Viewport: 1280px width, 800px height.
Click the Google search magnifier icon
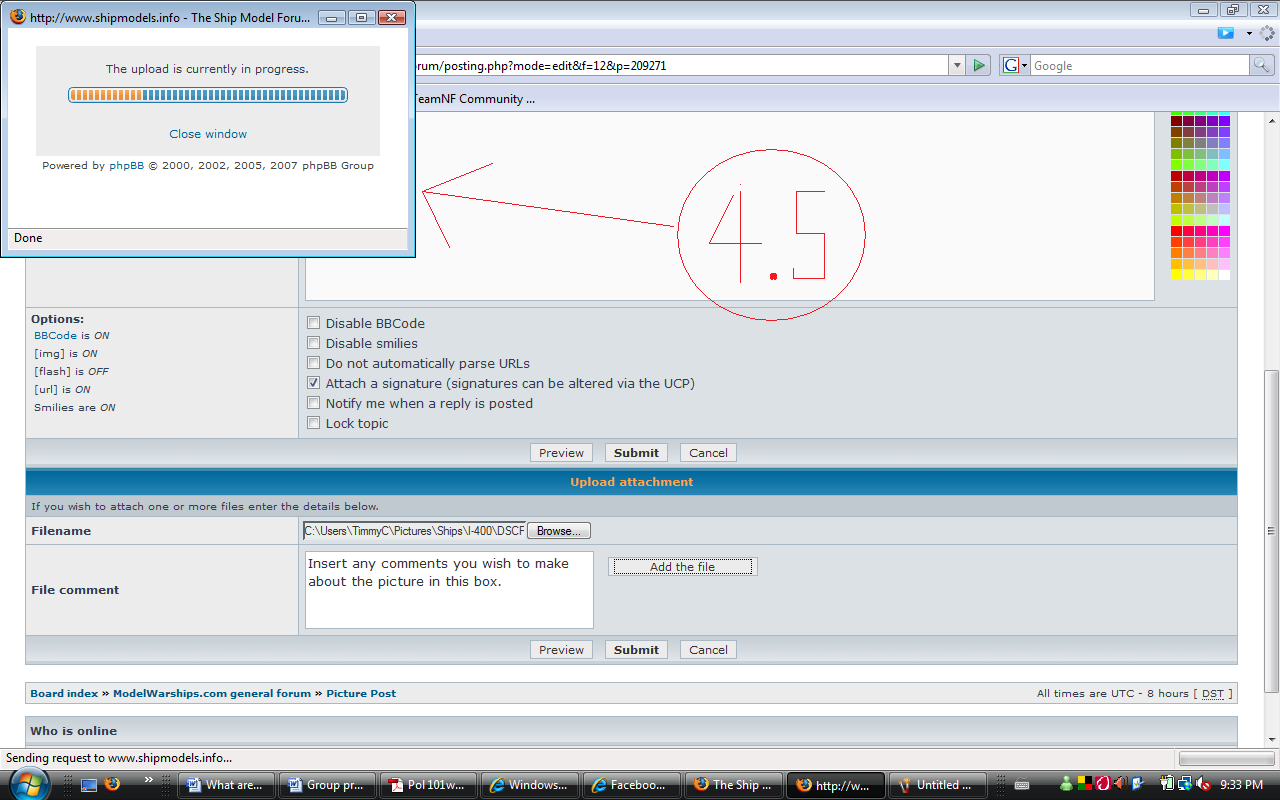(1262, 65)
